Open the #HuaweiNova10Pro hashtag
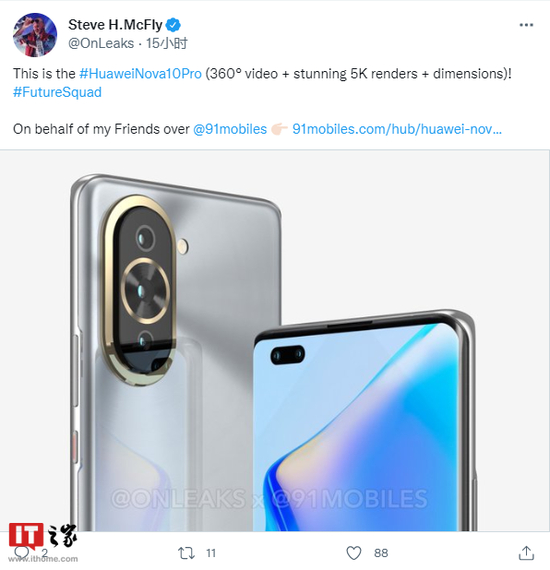Viewport: 550px width, 570px height. 140,74
